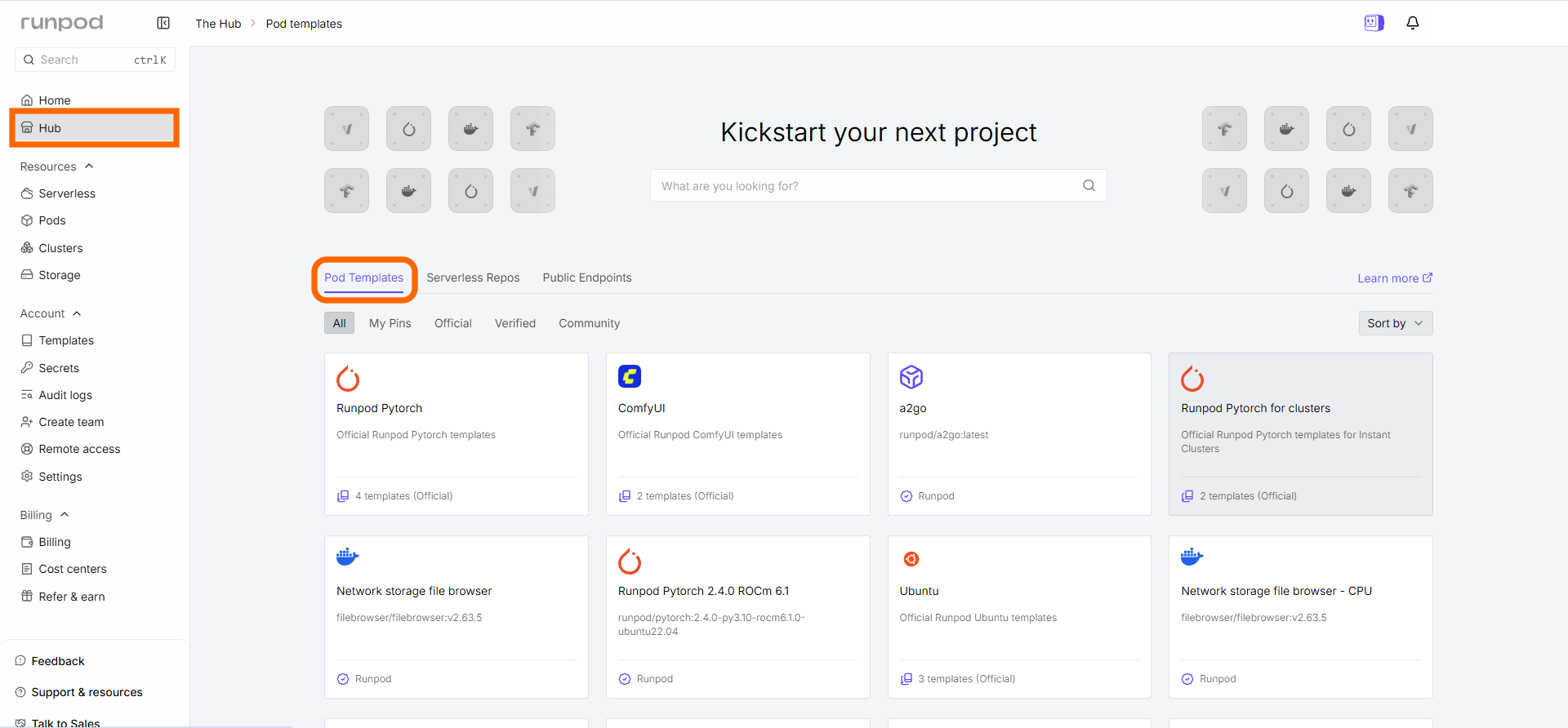Click the Remote access icon
The width and height of the screenshot is (1568, 728).
[x=27, y=449]
